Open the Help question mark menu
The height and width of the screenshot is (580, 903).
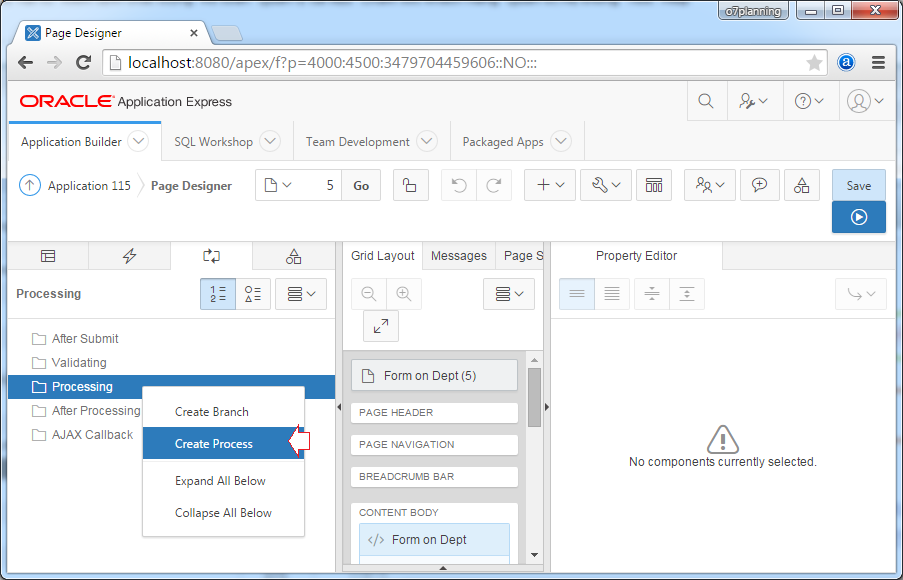click(x=809, y=101)
